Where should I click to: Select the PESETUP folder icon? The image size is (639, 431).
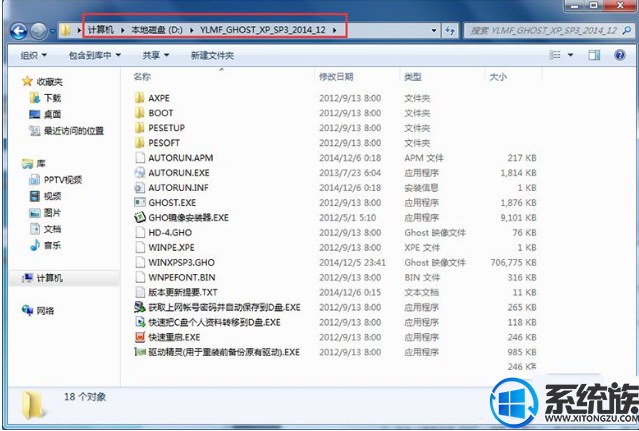[x=140, y=128]
